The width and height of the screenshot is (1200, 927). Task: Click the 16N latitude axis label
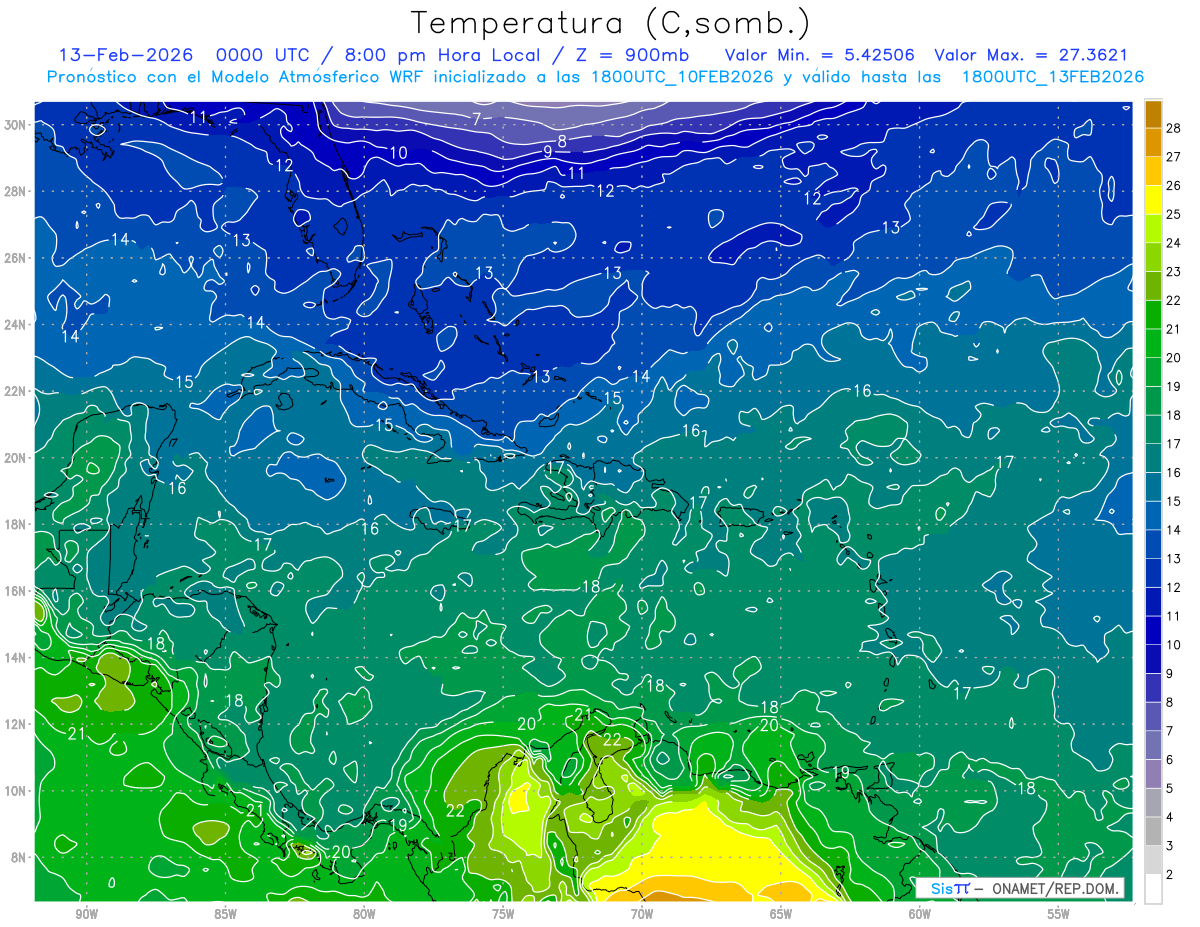pyautogui.click(x=17, y=591)
